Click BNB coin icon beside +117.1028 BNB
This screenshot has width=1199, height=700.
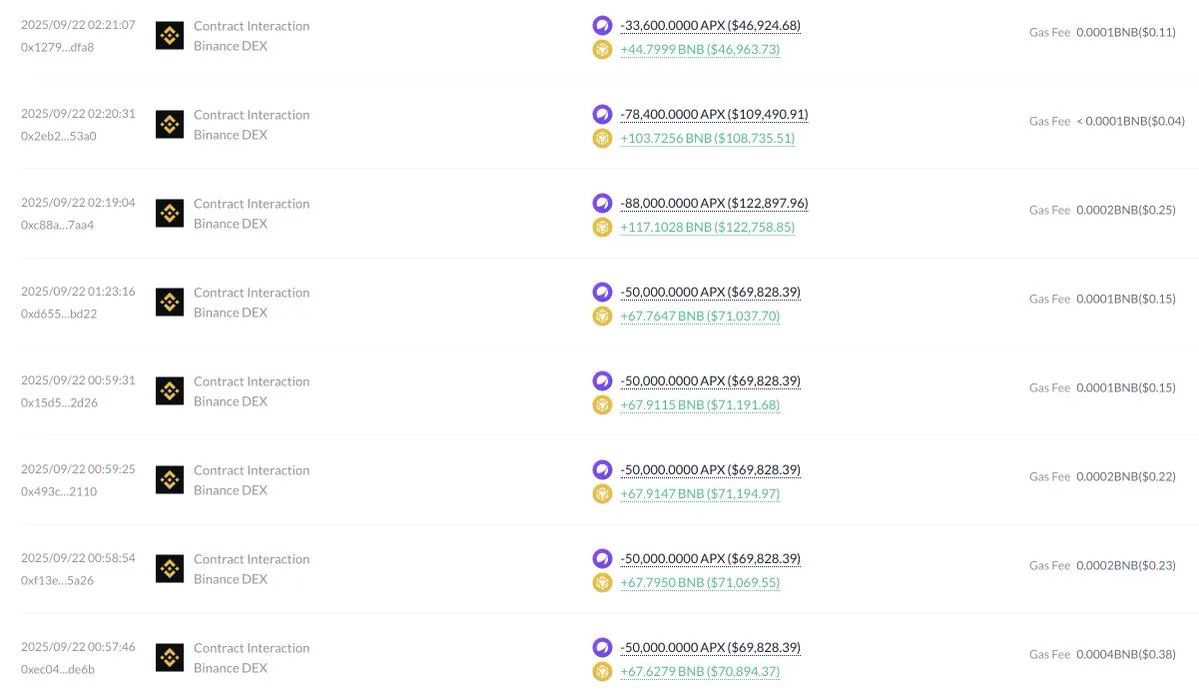[602, 227]
